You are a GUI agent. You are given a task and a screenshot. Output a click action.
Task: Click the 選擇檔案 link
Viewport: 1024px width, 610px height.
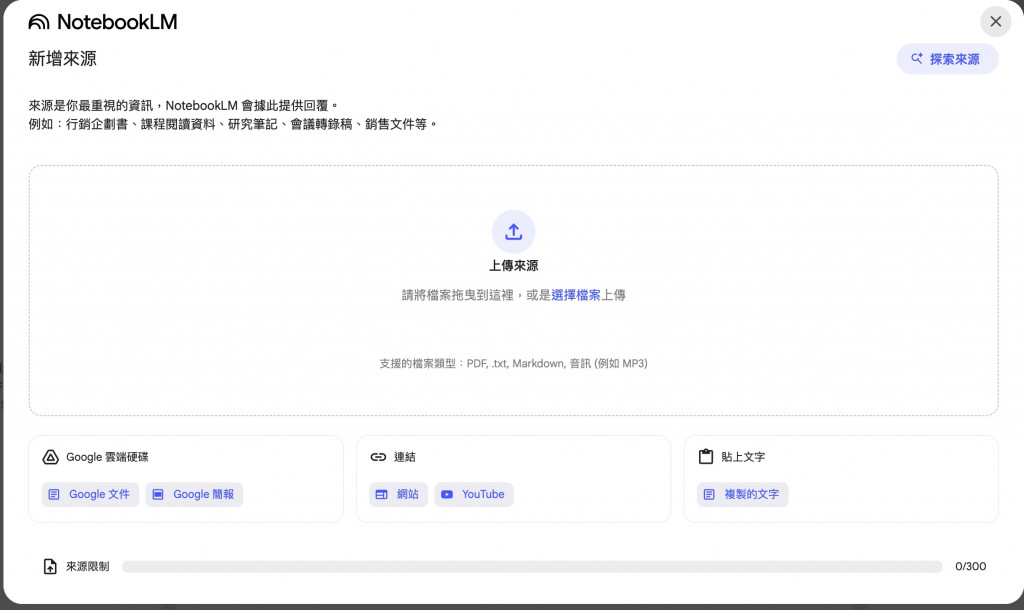(x=575, y=295)
